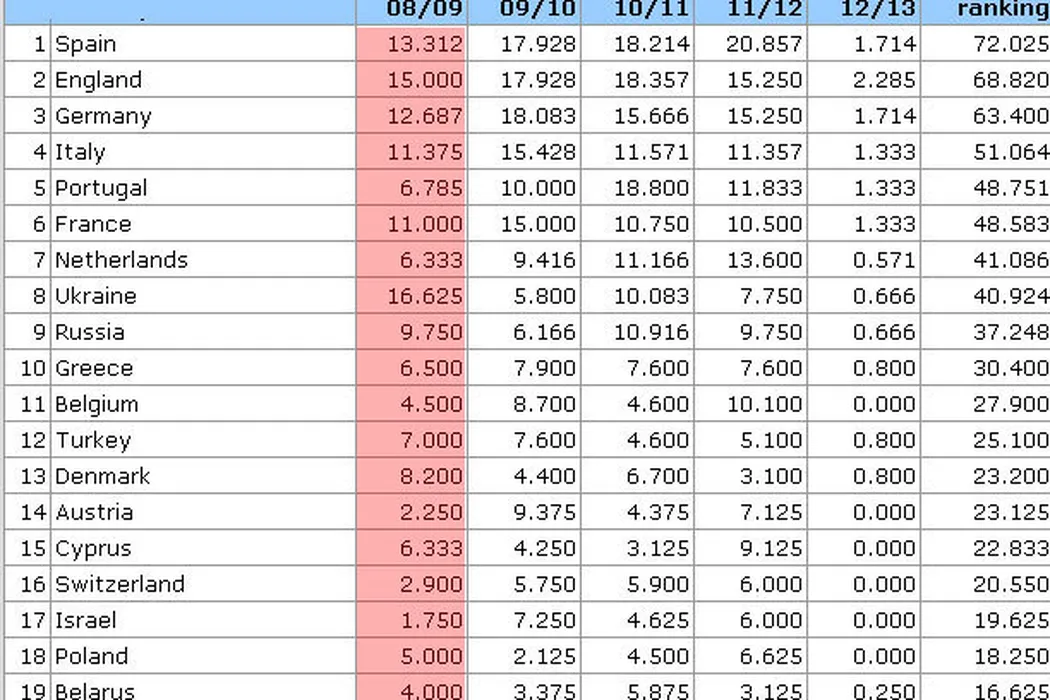
Task: Select Portugal's 10/11 value 18.800
Action: click(651, 188)
